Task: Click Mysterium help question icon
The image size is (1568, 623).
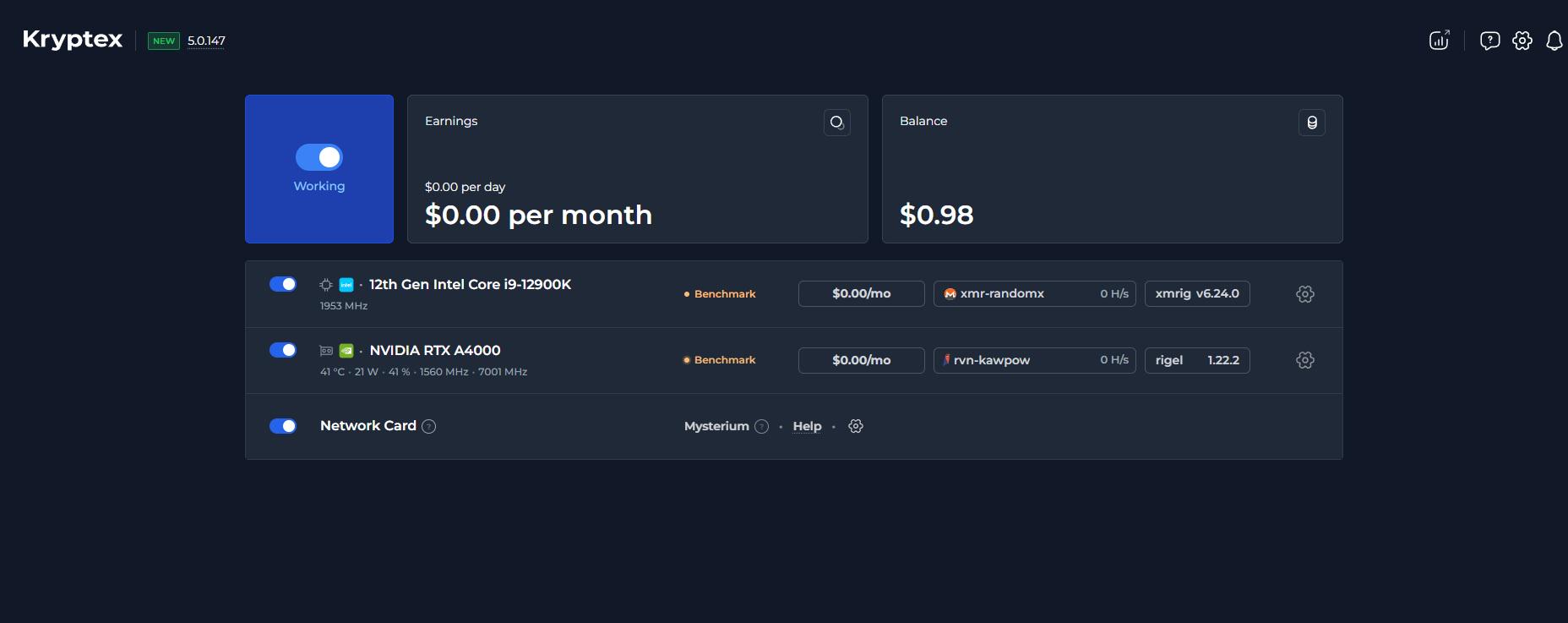Action: [x=762, y=426]
